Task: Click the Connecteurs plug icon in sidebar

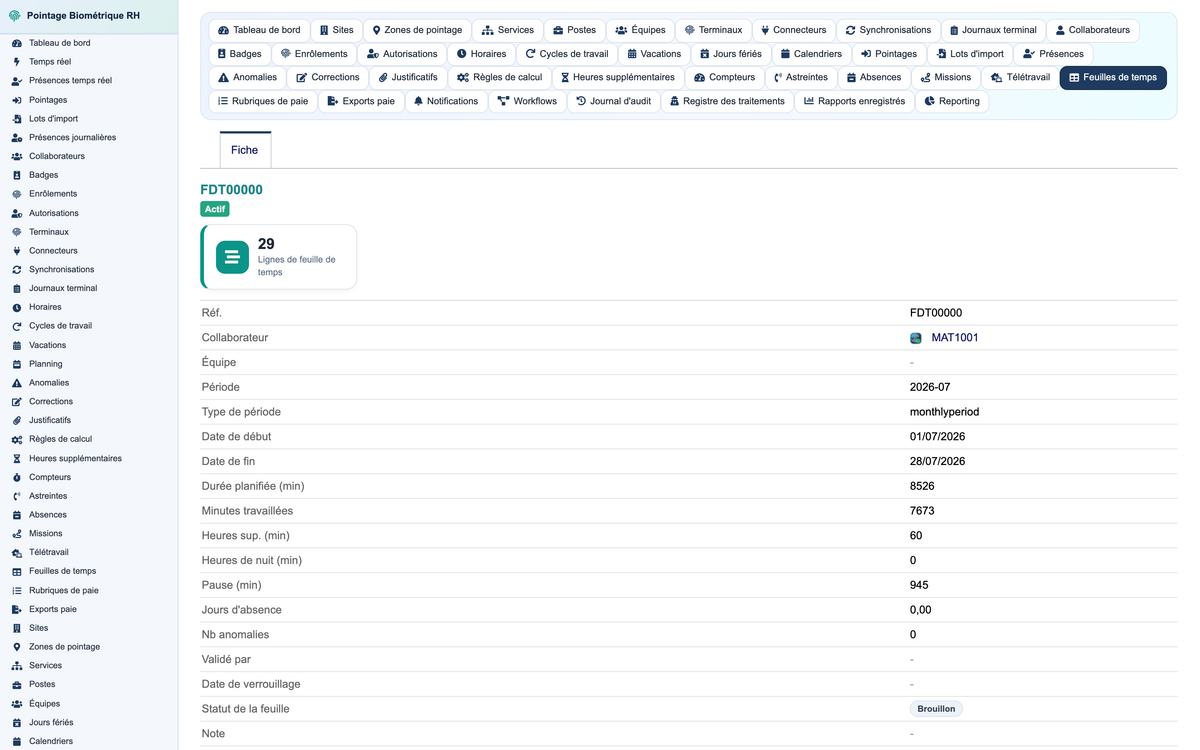Action: click(17, 251)
